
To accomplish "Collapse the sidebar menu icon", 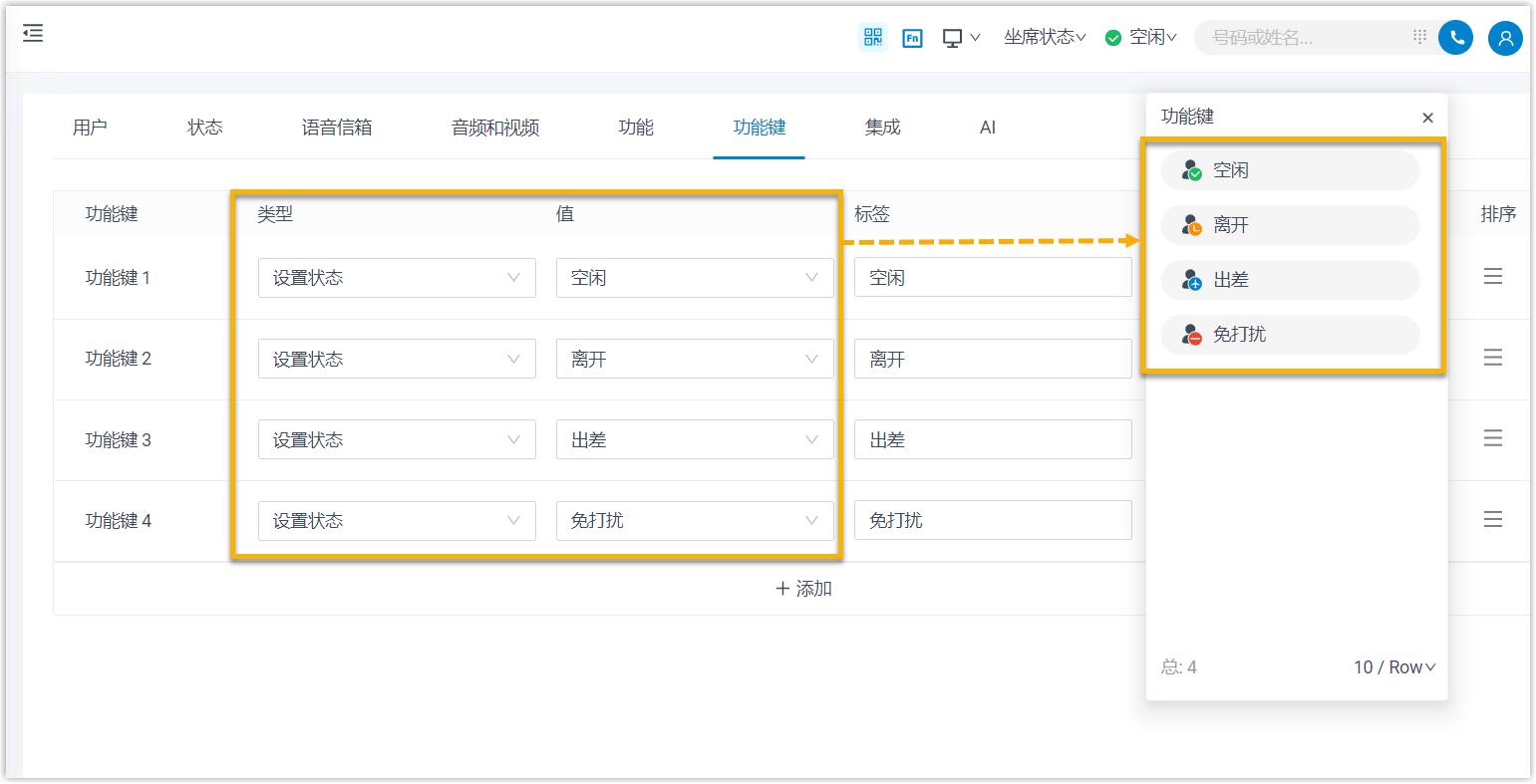I will point(33,34).
